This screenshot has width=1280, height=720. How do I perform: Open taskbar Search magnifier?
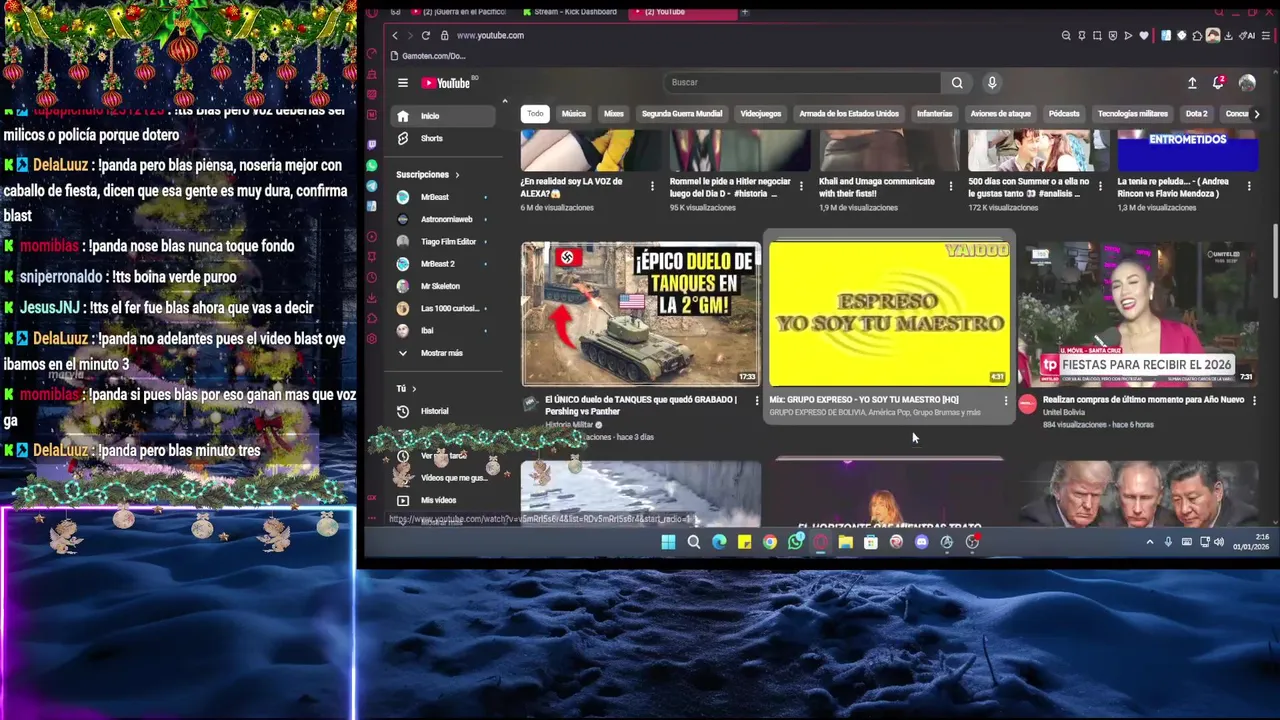[x=694, y=542]
